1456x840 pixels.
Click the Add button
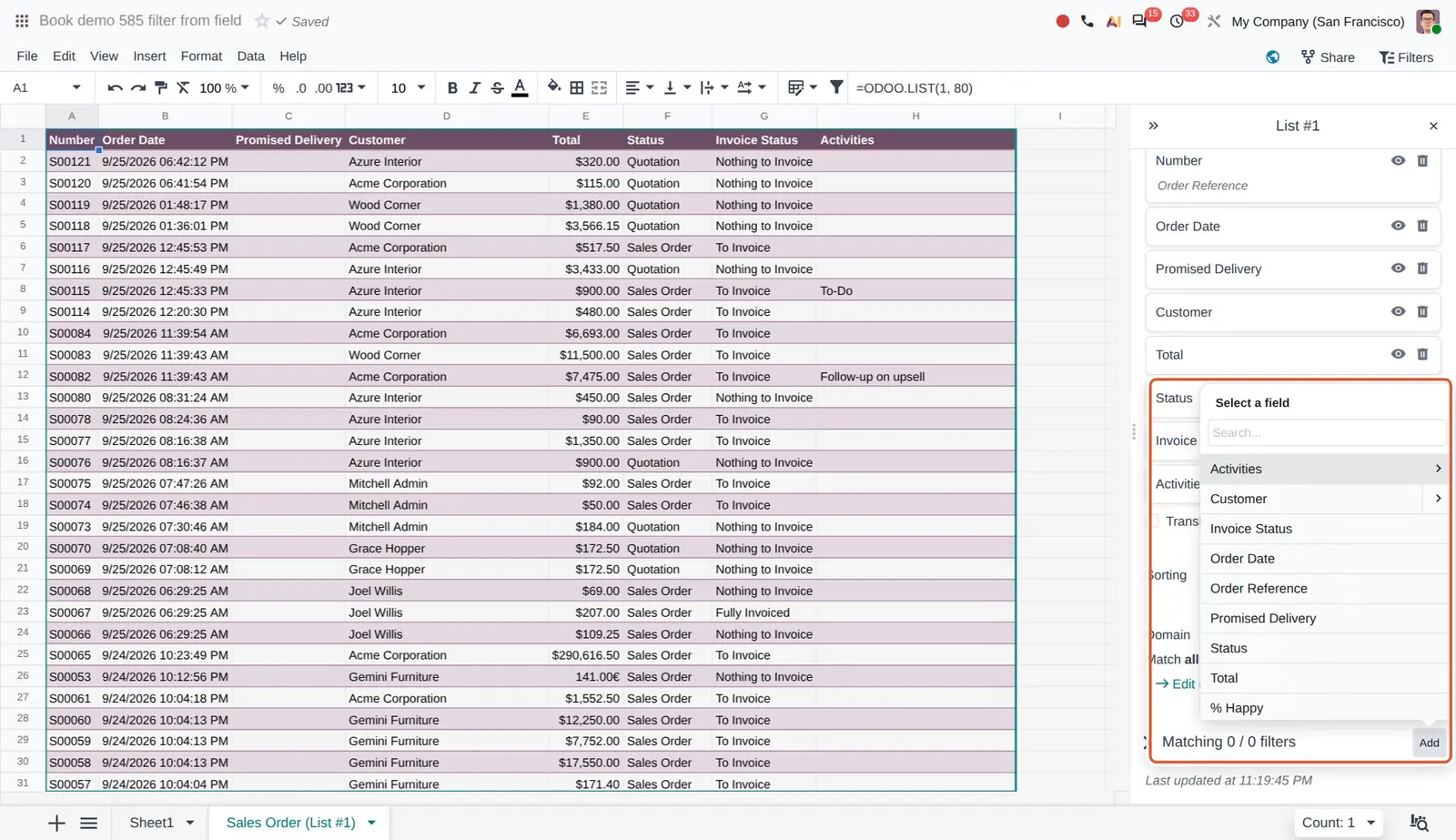(x=1429, y=743)
